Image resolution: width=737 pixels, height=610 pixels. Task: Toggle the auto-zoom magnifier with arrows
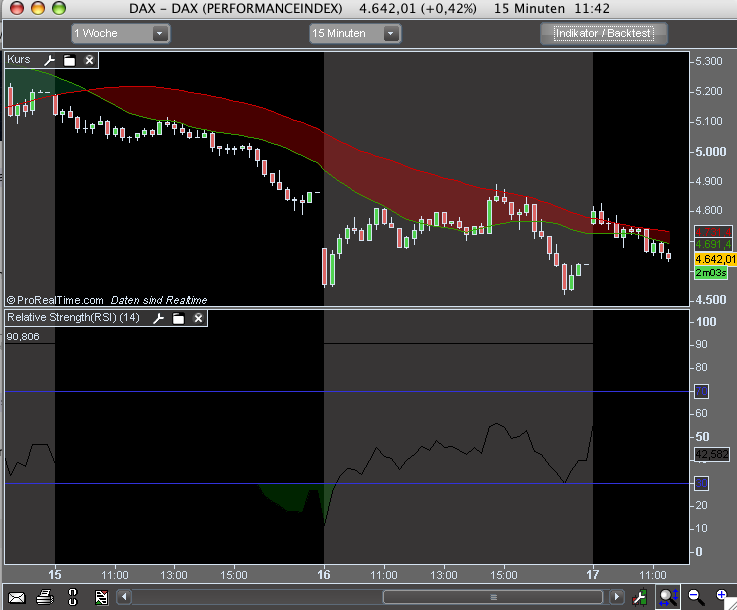(668, 597)
